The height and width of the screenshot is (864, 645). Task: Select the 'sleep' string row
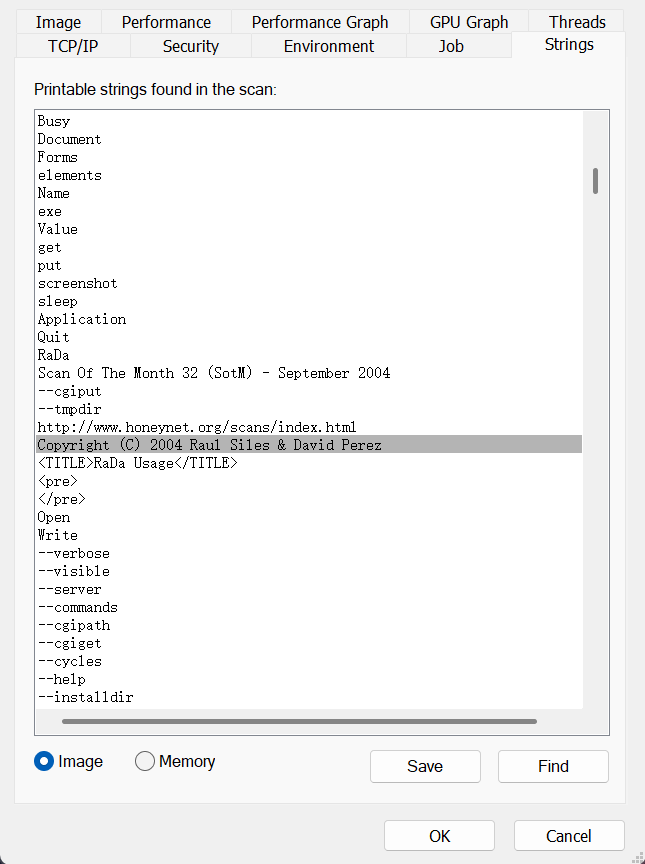tap(309, 301)
